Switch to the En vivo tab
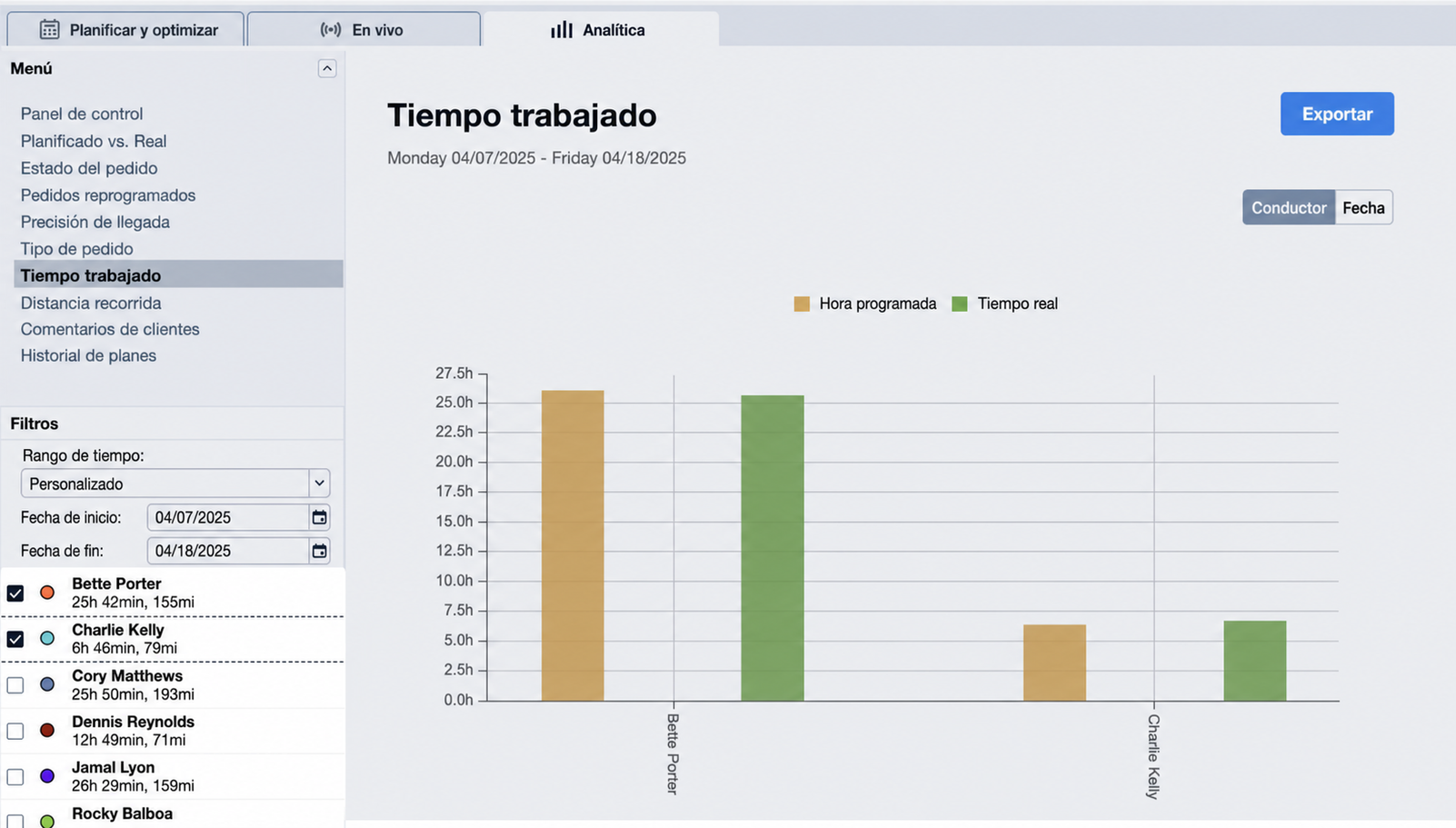Image resolution: width=1456 pixels, height=828 pixels. click(364, 29)
